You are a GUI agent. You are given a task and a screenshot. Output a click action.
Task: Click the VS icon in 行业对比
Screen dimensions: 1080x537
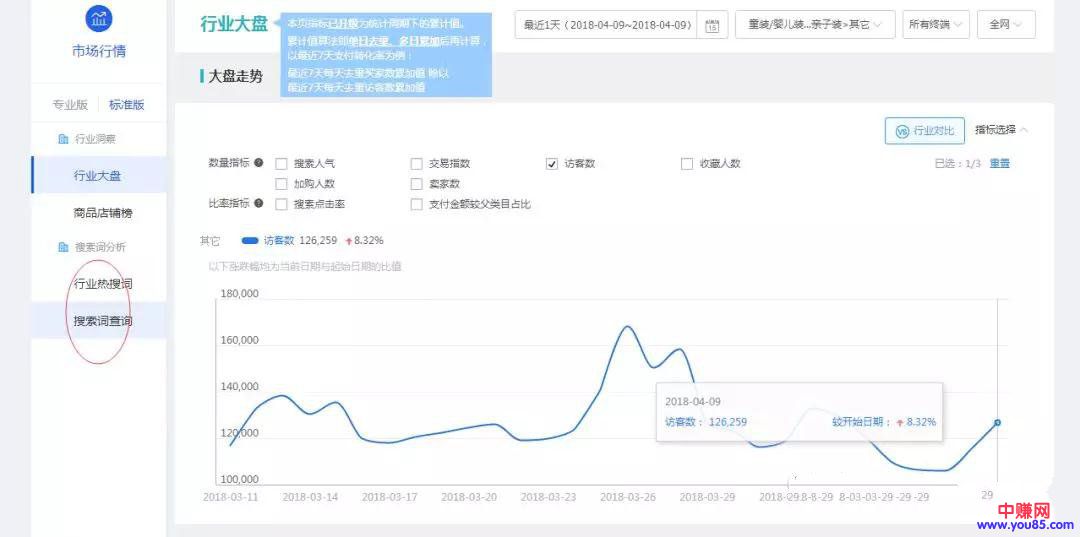pyautogui.click(x=901, y=131)
